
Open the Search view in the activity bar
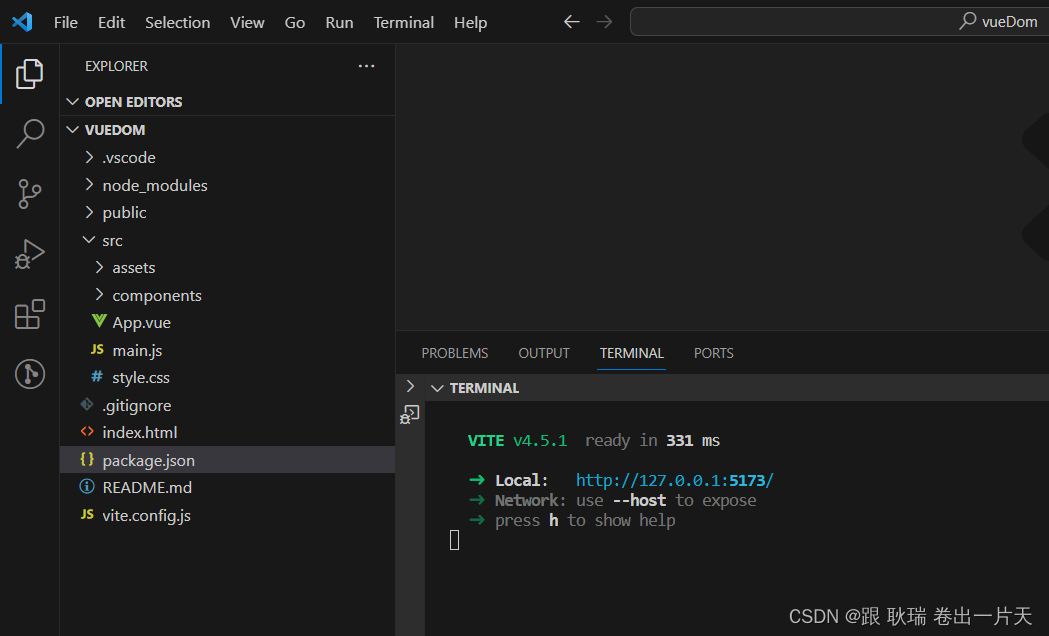coord(29,133)
